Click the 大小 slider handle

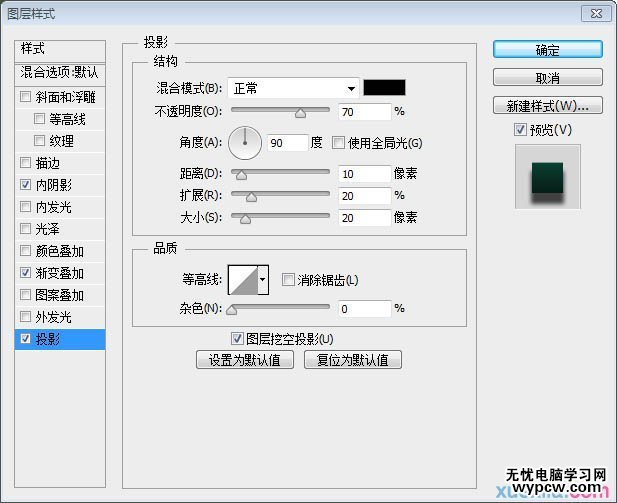(x=245, y=219)
